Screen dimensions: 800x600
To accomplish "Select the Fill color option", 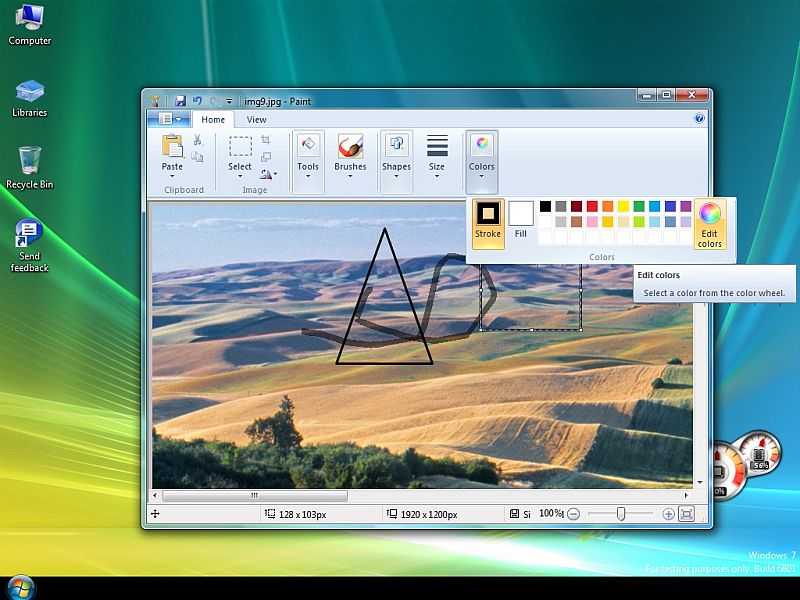I will [x=520, y=220].
